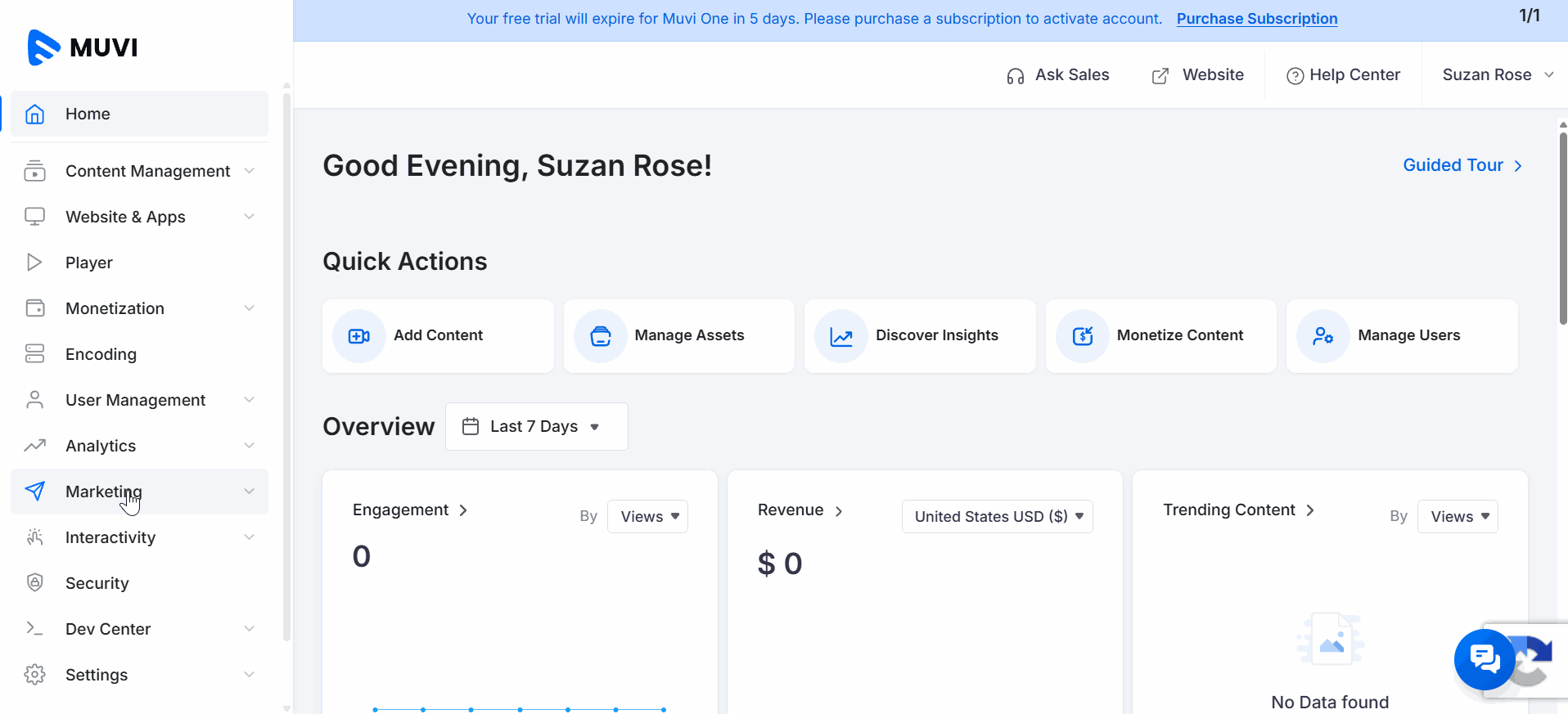The height and width of the screenshot is (714, 1568).
Task: Click the Add Content camera icon
Action: tap(359, 336)
